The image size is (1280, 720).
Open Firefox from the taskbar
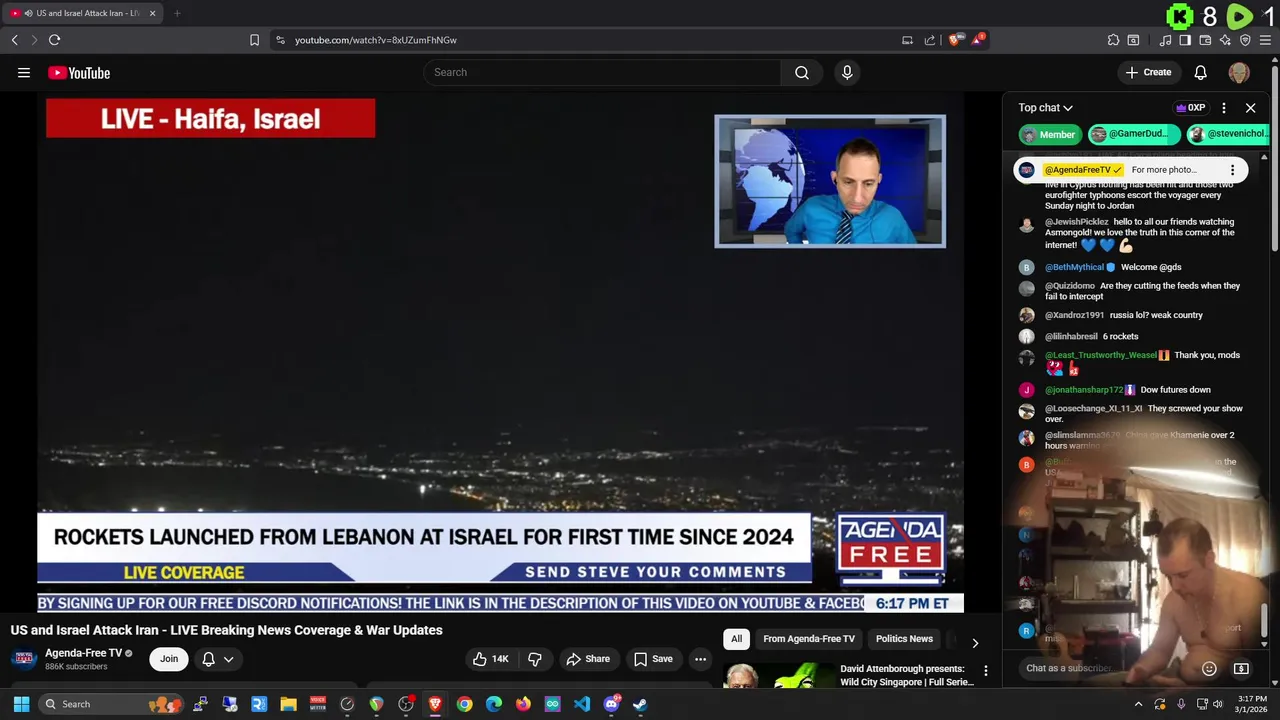[523, 704]
